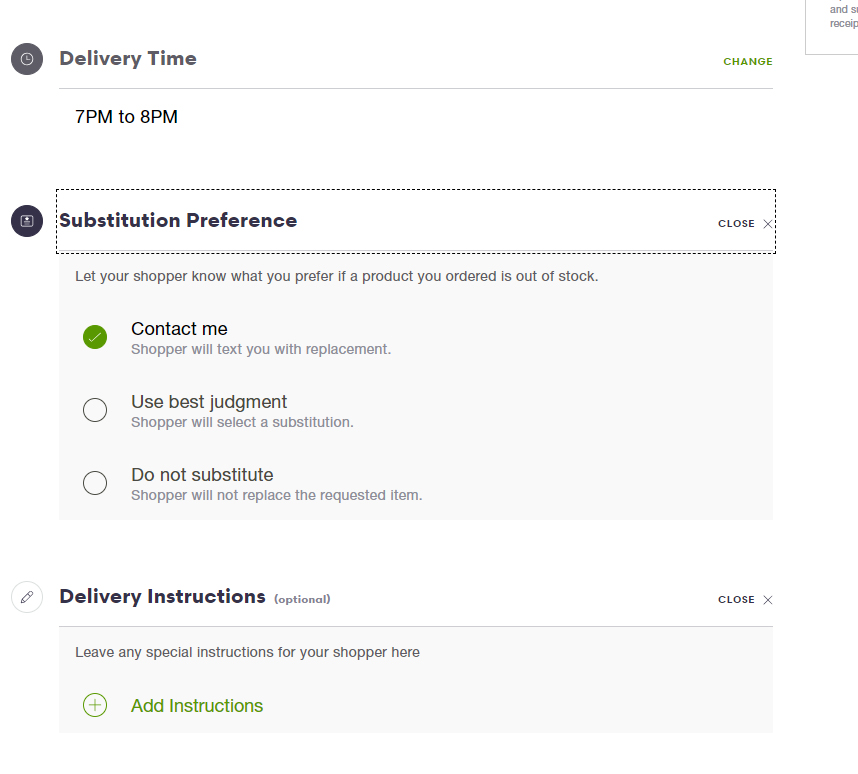858x774 pixels.
Task: Click the clock icon beside Delivery Time
Action: (27, 59)
